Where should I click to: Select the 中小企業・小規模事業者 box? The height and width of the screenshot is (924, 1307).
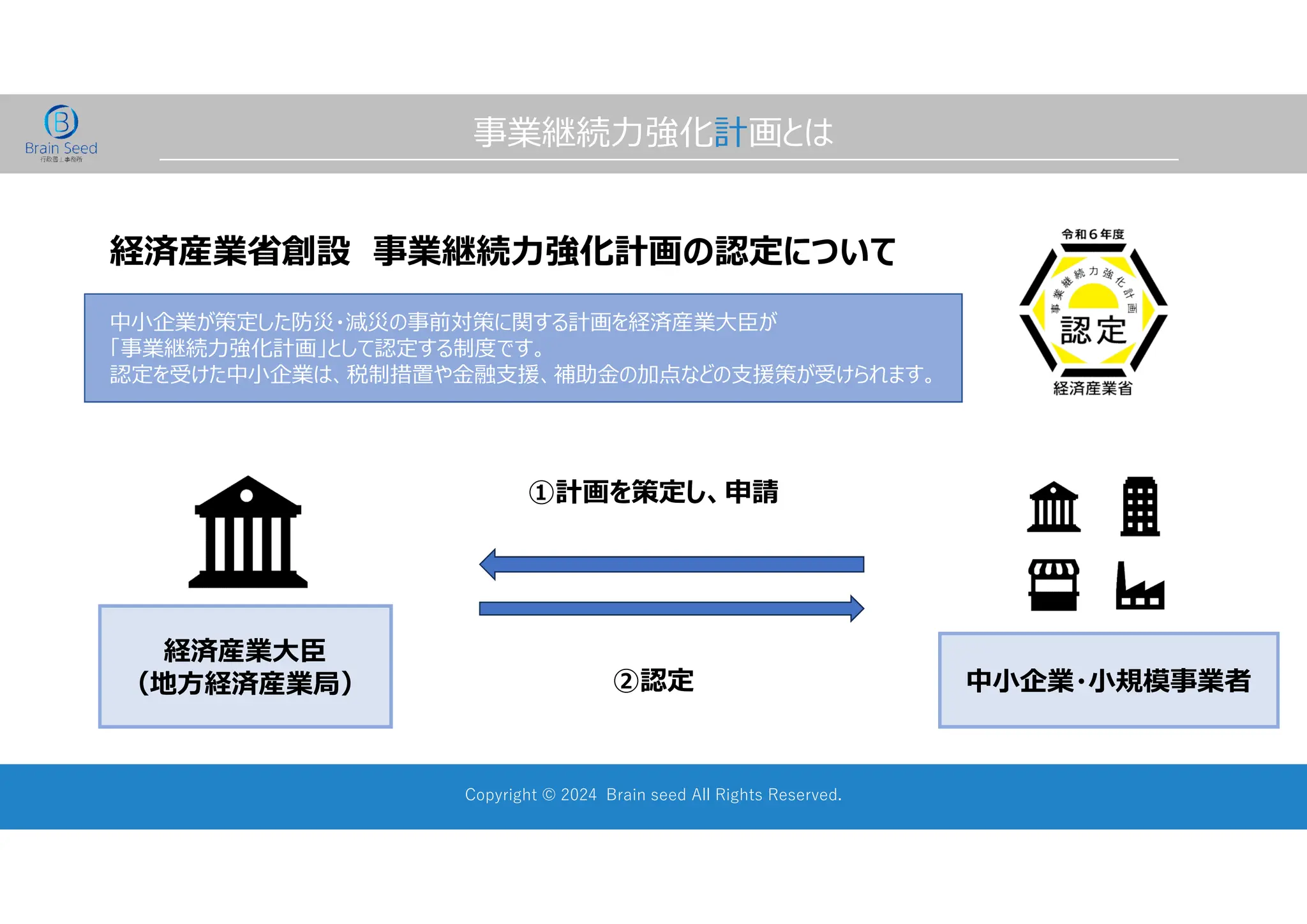pyautogui.click(x=1109, y=680)
